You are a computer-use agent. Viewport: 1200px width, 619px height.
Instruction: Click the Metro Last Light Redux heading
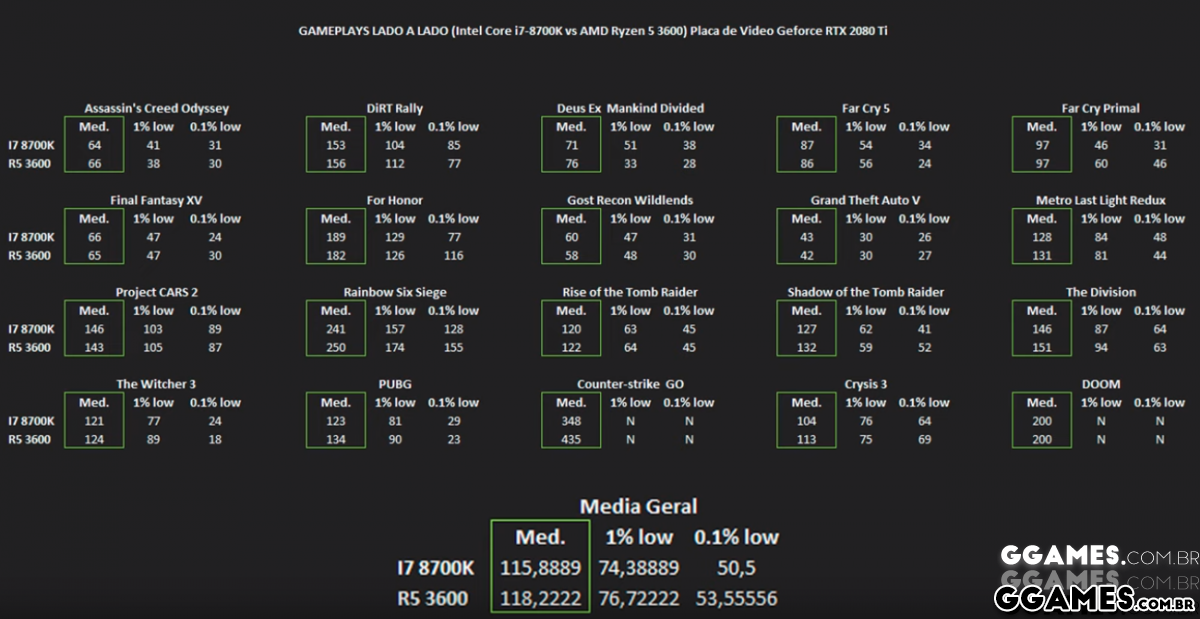[1100, 200]
